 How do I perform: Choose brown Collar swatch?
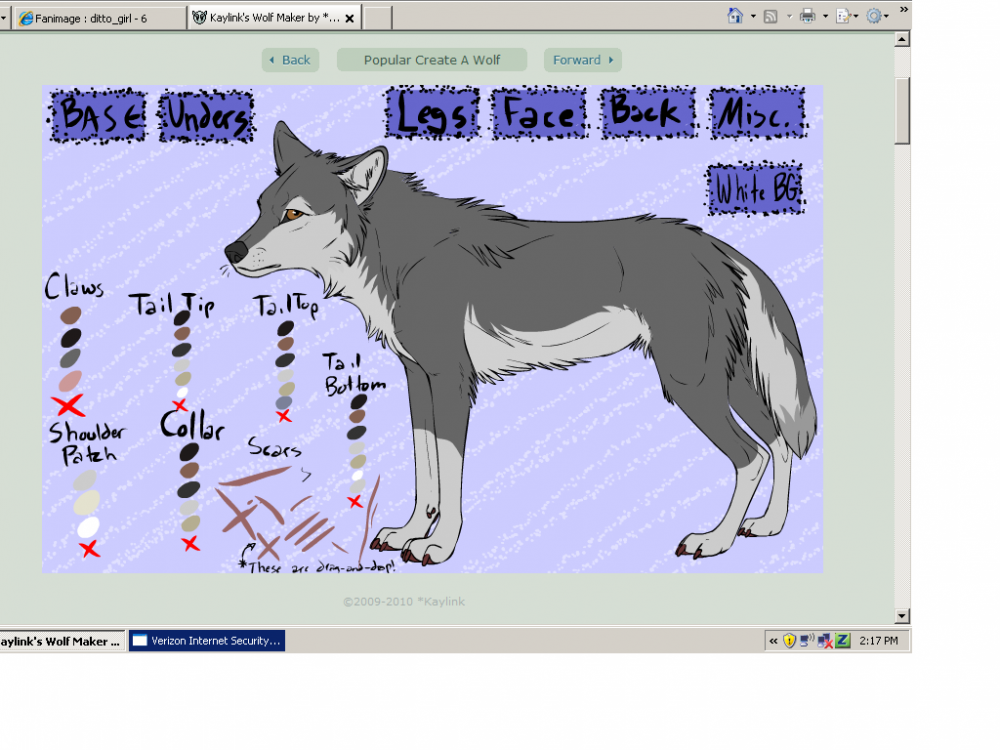click(189, 471)
